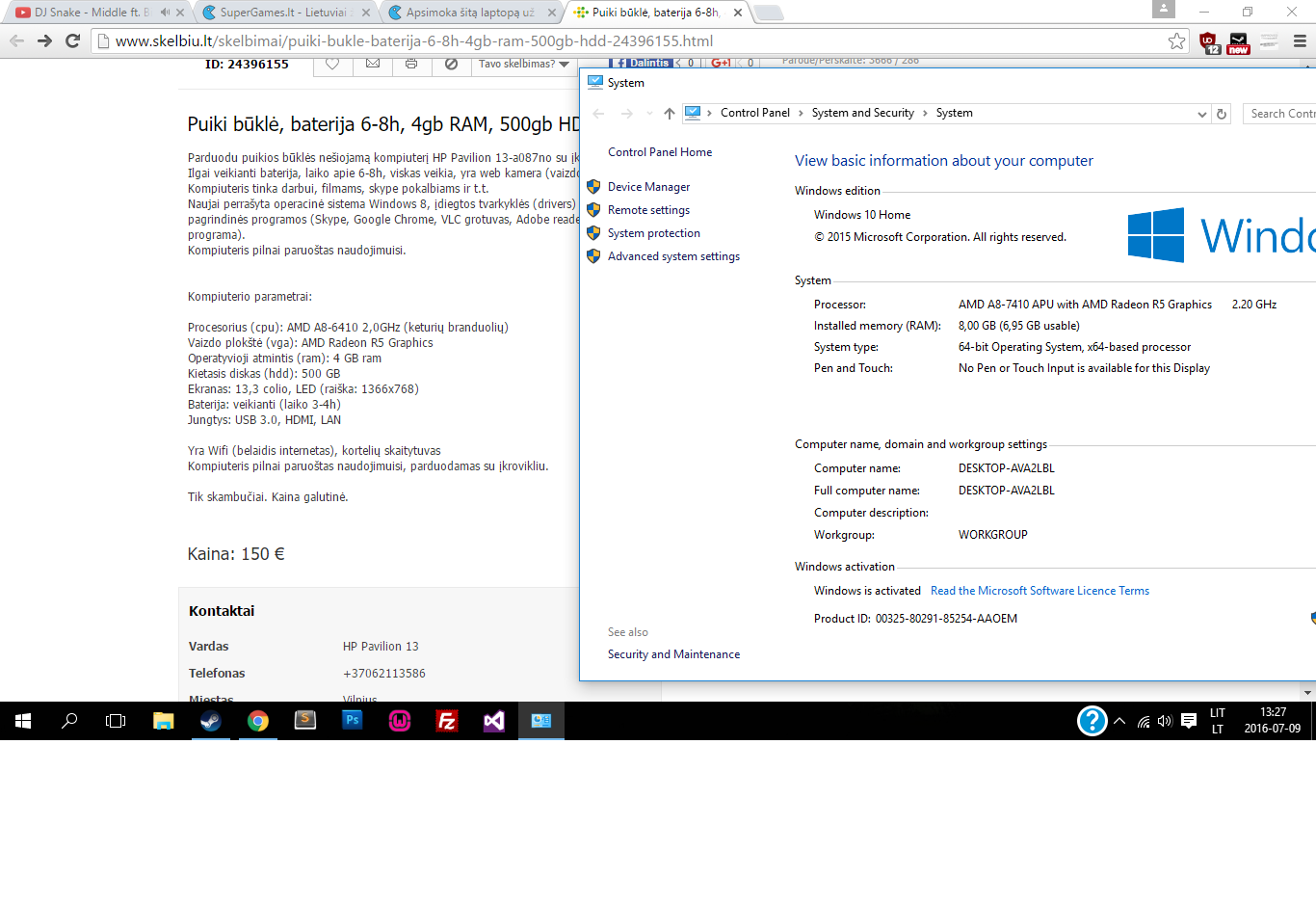Image resolution: width=1316 pixels, height=904 pixels.
Task: Mute the DJ Snake tab audio icon
Action: 165,13
